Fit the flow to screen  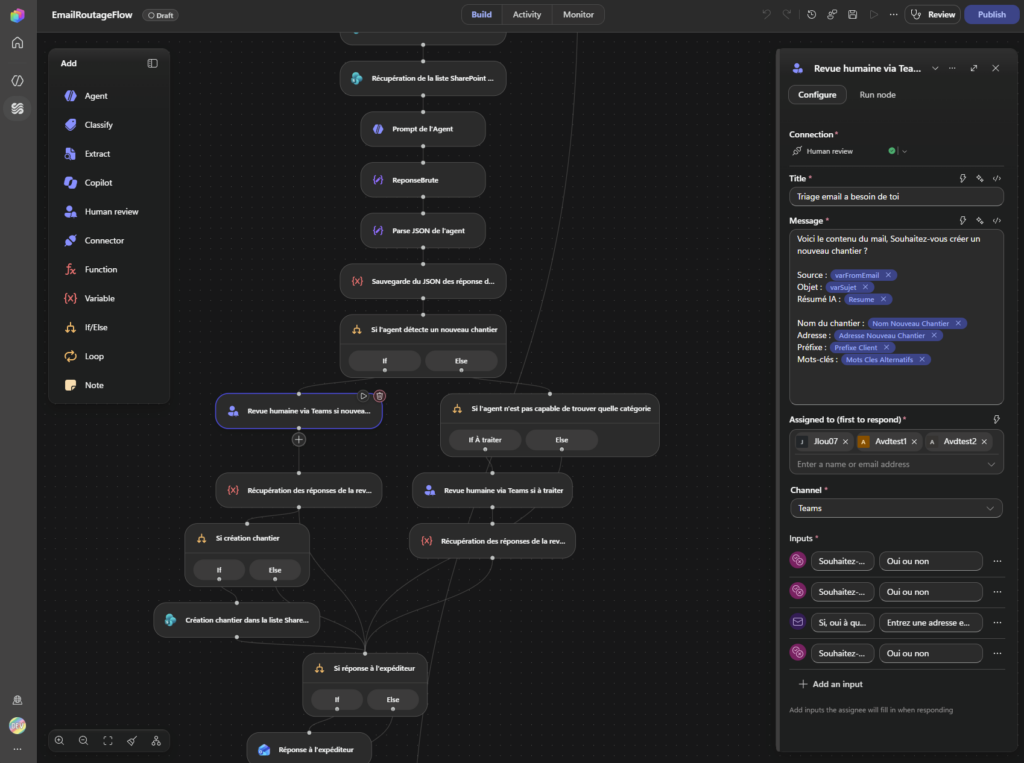(108, 741)
